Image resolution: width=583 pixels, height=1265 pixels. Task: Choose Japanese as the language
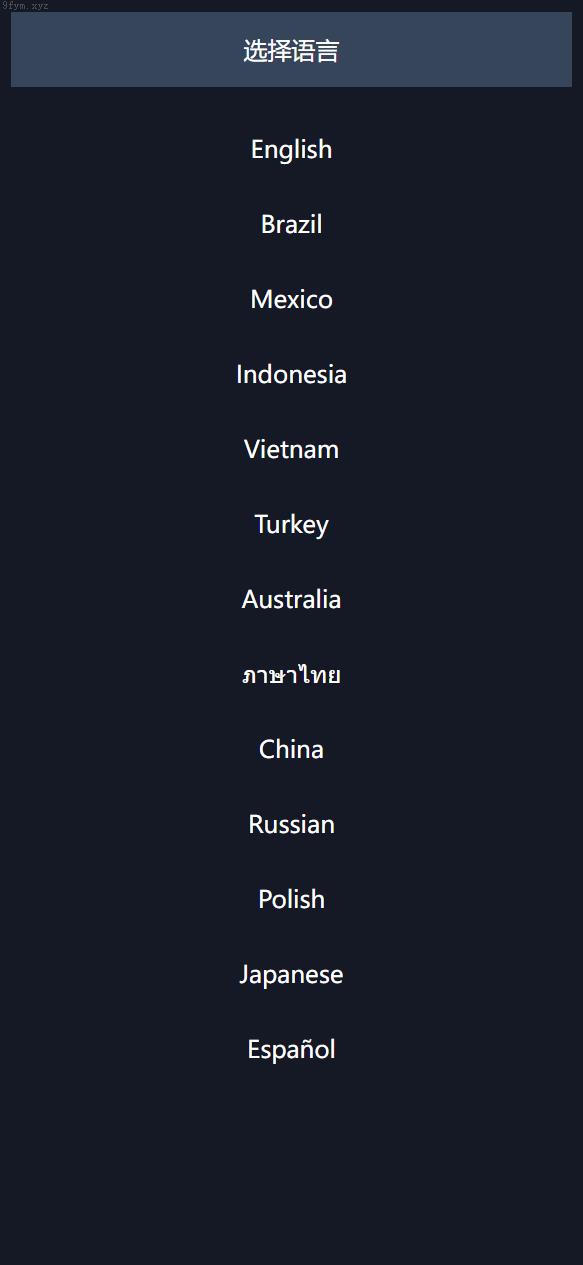tap(291, 975)
